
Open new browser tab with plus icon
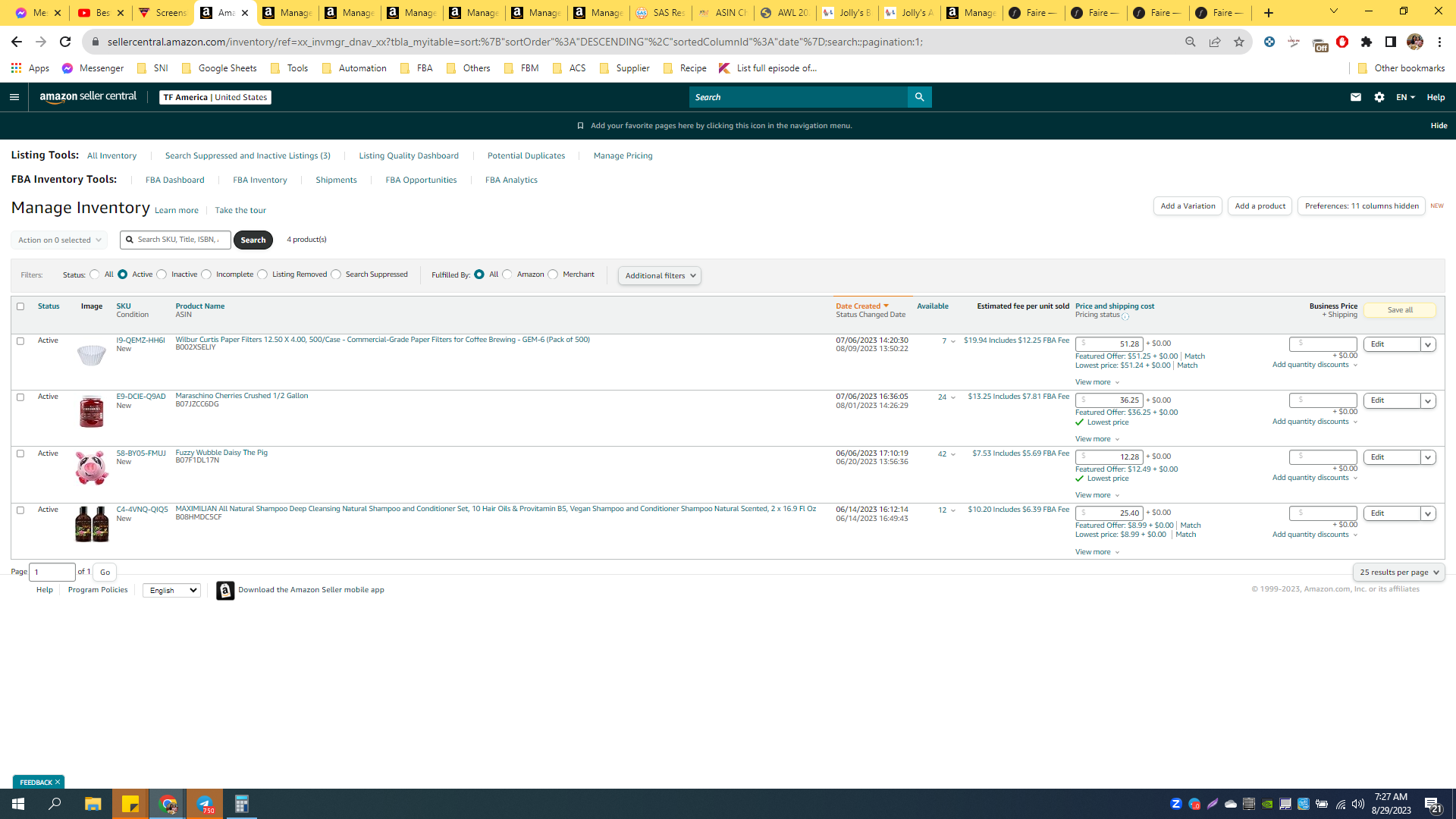click(1269, 13)
